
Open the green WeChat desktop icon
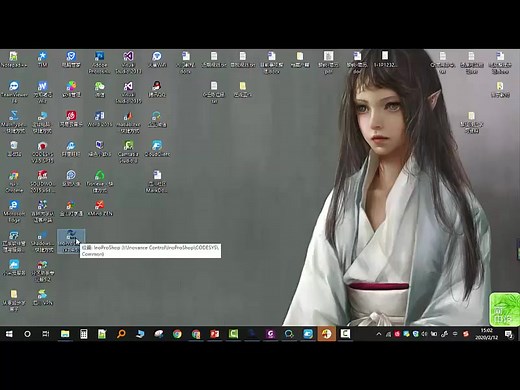[99, 89]
